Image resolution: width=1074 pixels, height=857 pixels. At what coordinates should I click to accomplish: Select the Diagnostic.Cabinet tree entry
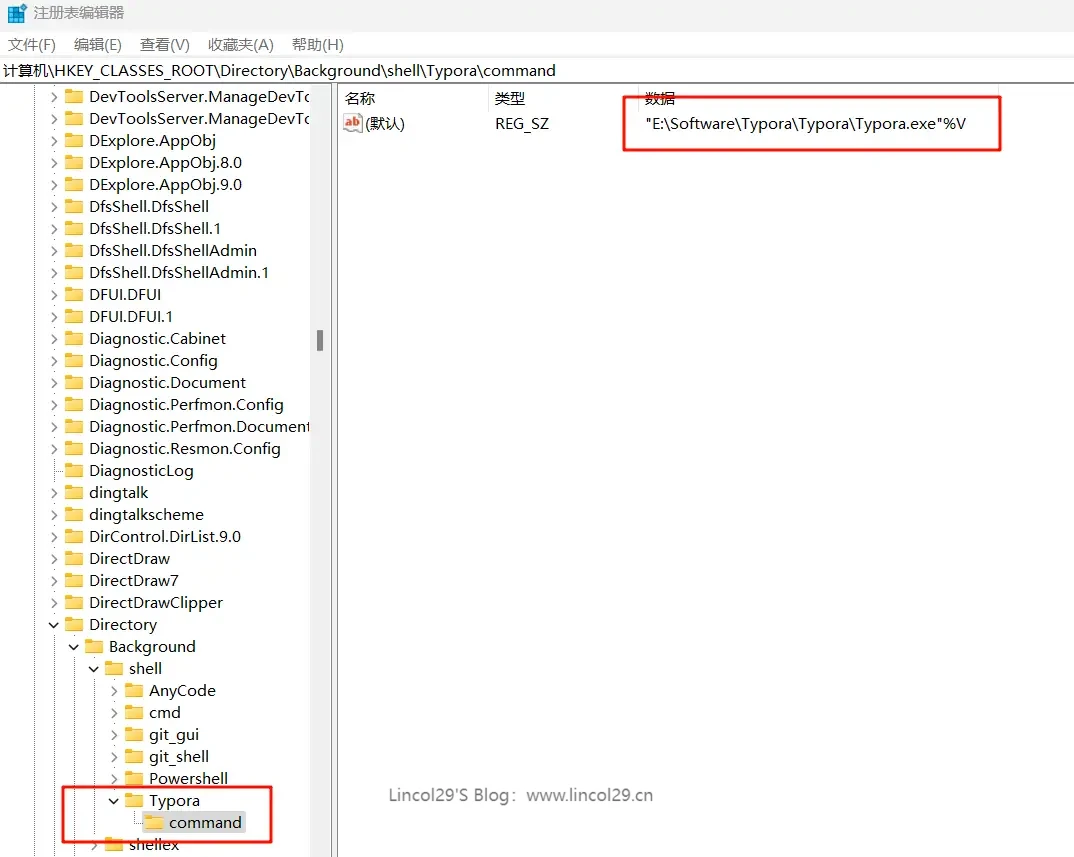157,338
